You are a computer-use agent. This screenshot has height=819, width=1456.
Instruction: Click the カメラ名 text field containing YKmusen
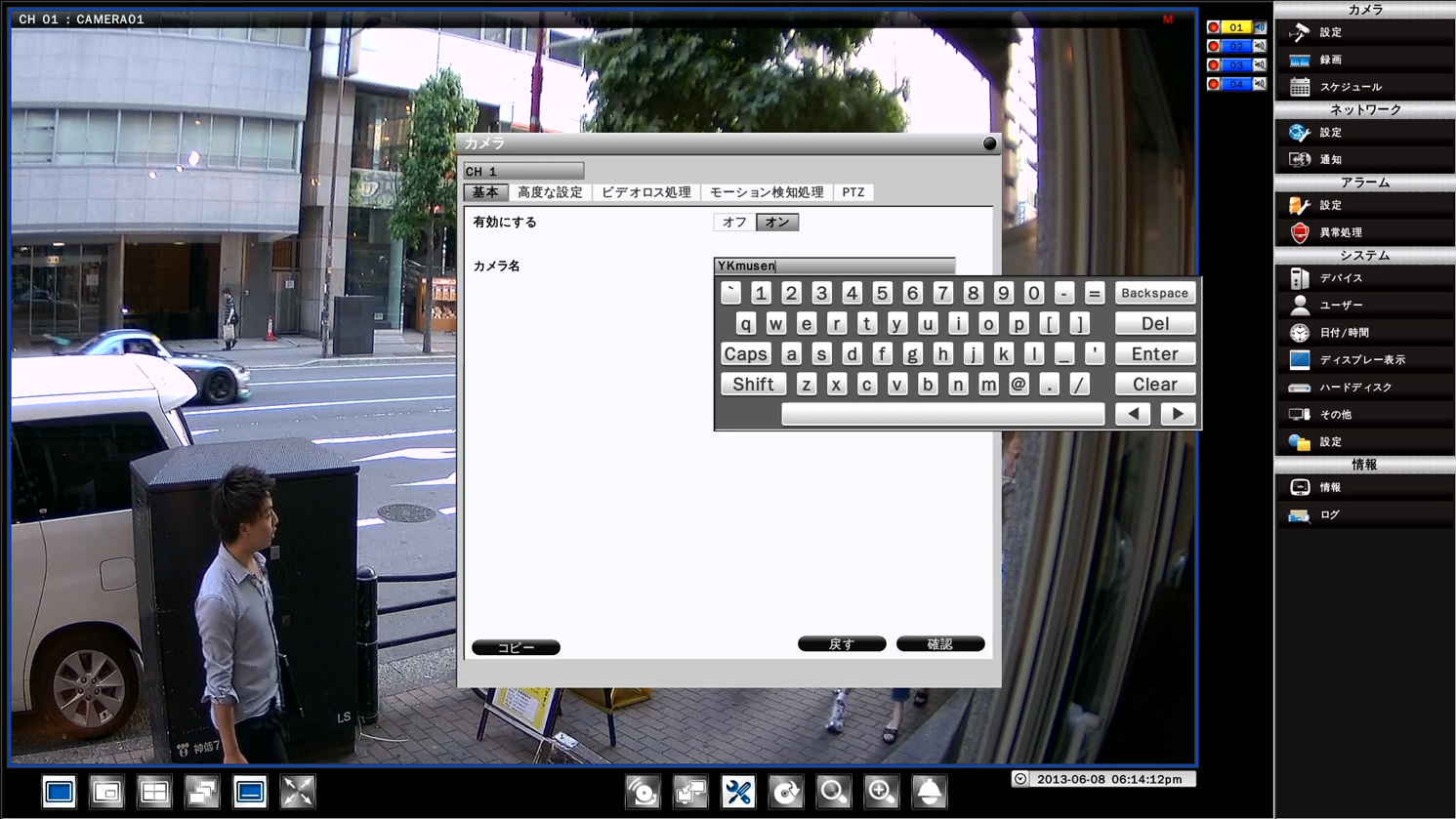click(x=834, y=266)
